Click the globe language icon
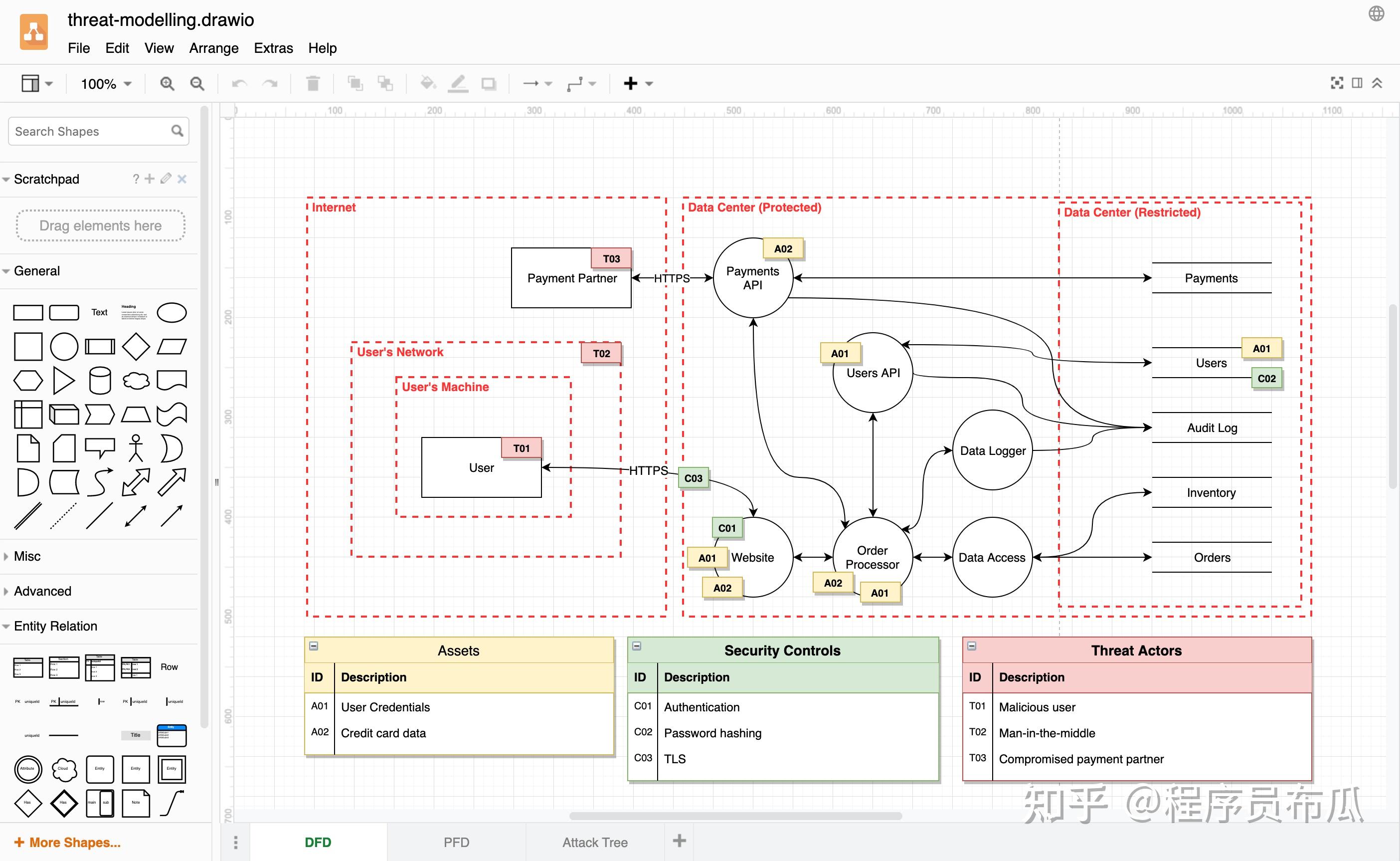Viewport: 1400px width, 861px height. [1376, 13]
